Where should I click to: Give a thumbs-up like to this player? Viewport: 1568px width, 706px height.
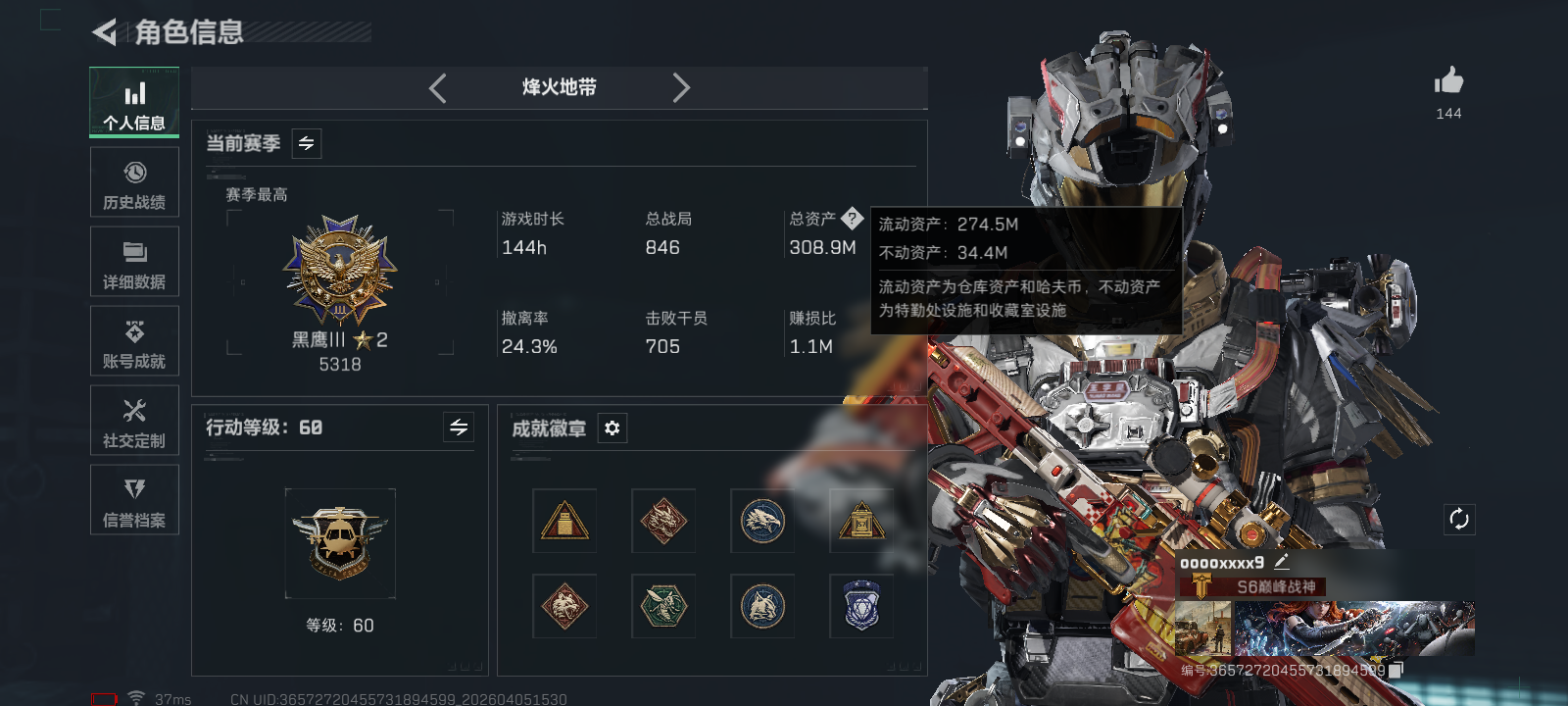(1448, 80)
